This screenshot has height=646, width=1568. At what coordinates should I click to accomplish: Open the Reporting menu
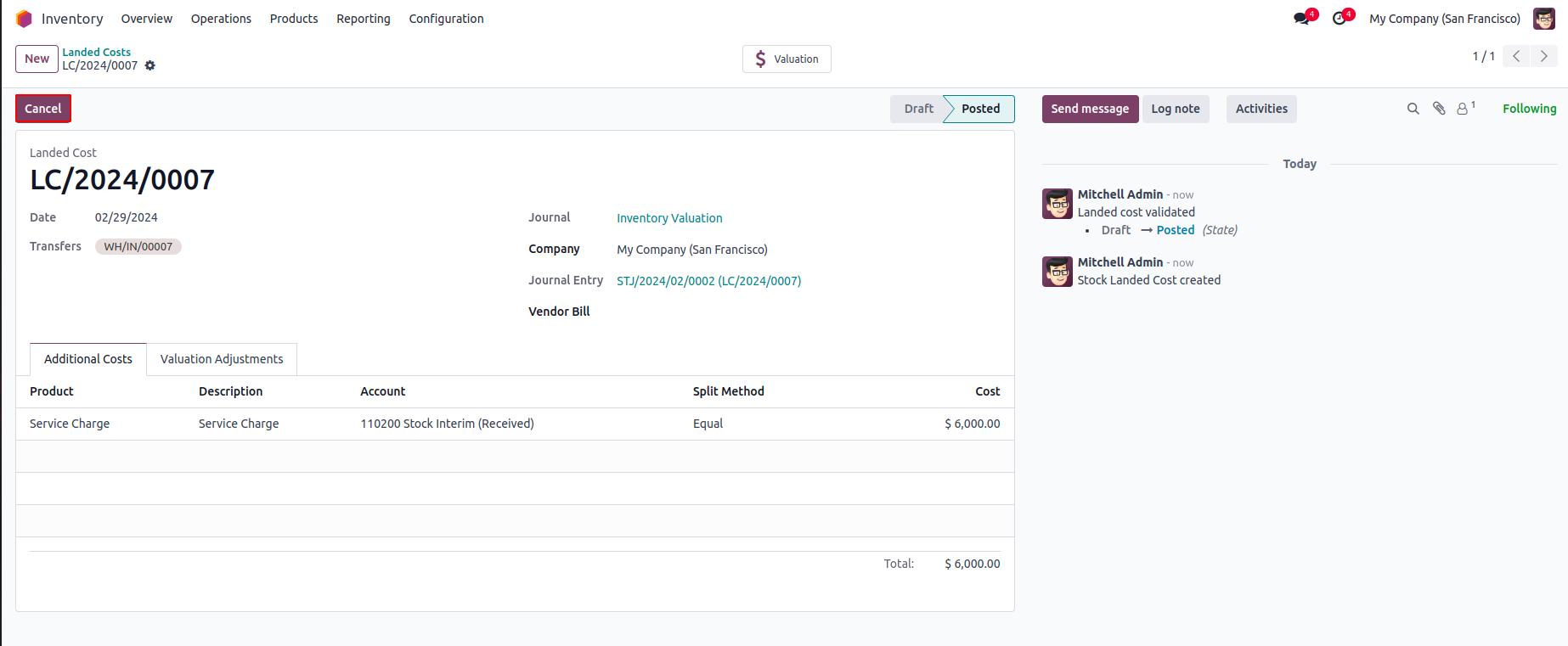tap(364, 19)
